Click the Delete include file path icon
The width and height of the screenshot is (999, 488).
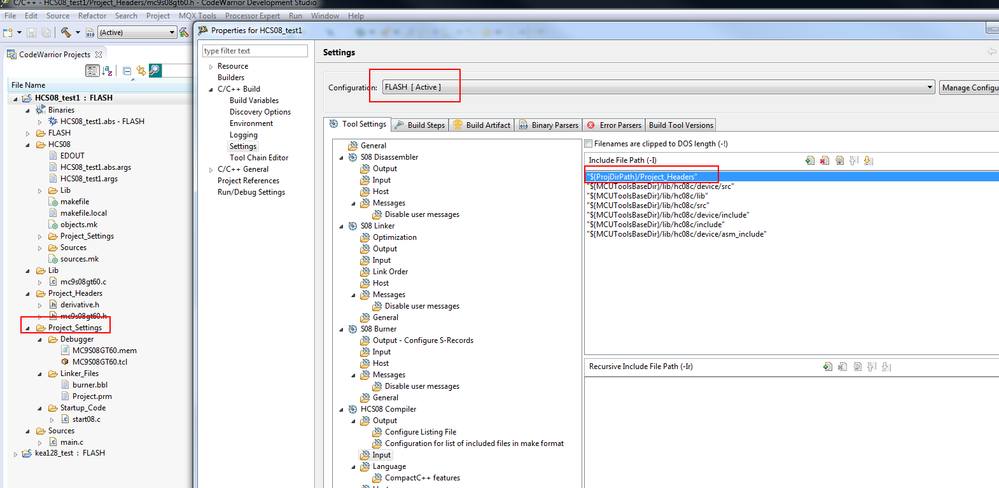pyautogui.click(x=824, y=161)
